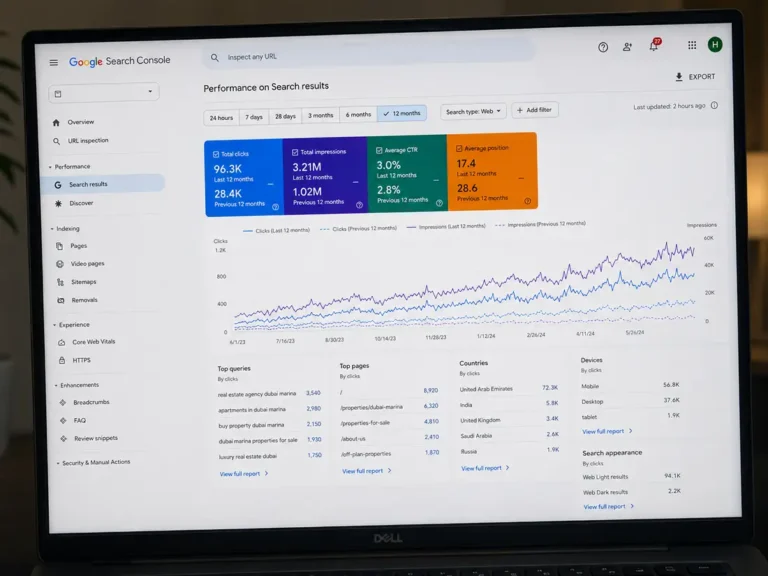Select the 12 months date range
This screenshot has width=768, height=576.
402,113
